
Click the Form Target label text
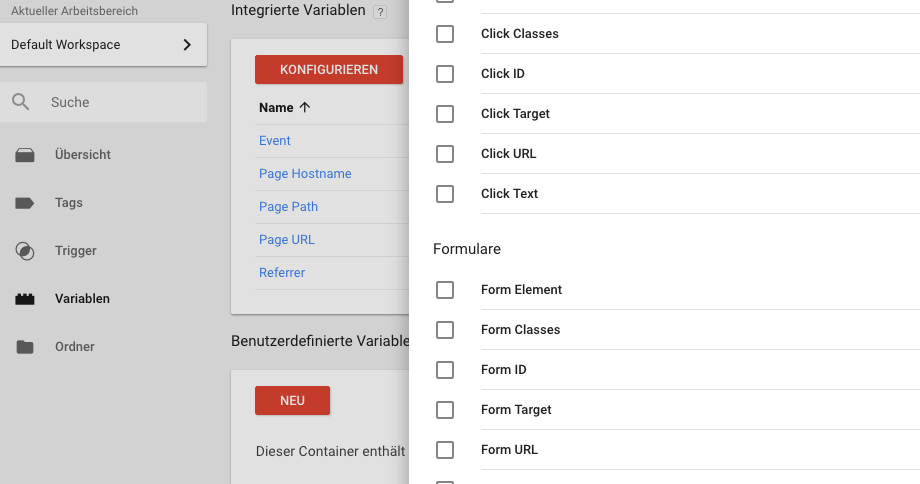tap(516, 409)
